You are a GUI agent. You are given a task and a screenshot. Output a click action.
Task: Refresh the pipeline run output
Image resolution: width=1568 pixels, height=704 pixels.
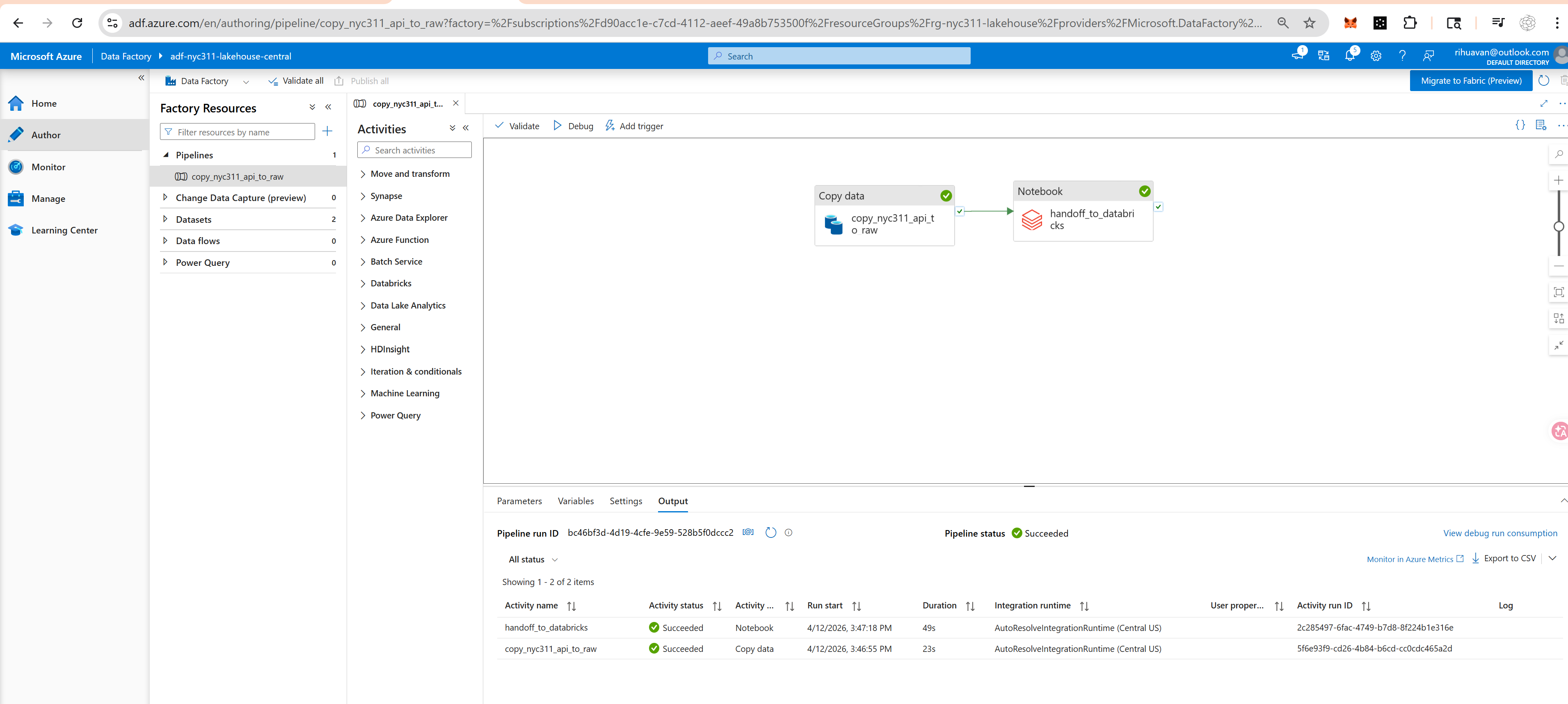click(770, 533)
